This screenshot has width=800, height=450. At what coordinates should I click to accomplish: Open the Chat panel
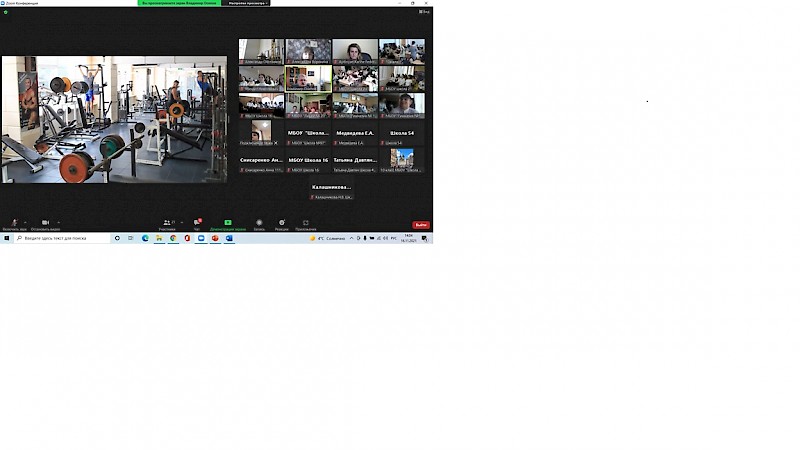tap(197, 223)
